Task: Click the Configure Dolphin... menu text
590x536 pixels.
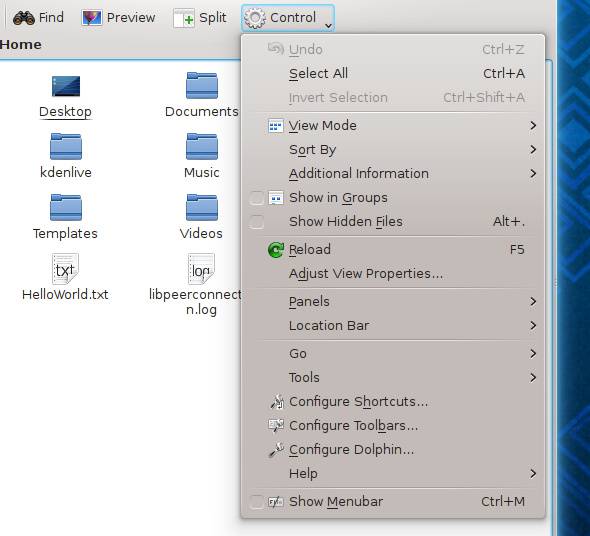Action: point(351,450)
